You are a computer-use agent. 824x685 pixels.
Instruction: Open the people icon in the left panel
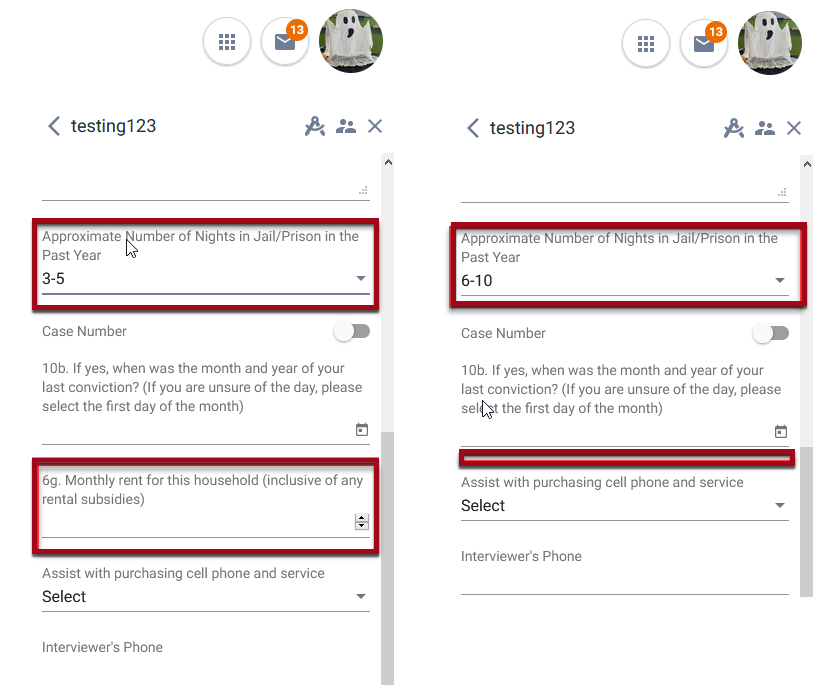point(346,126)
